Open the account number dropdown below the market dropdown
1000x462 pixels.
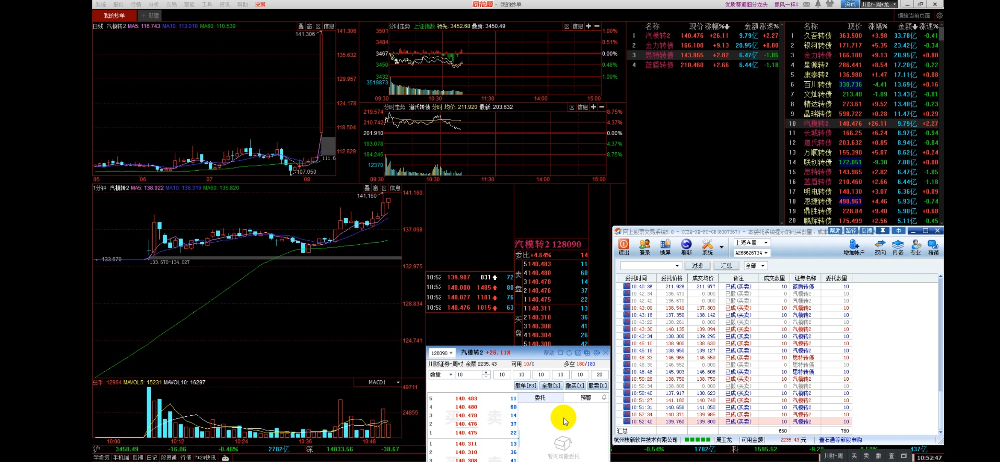(x=752, y=253)
